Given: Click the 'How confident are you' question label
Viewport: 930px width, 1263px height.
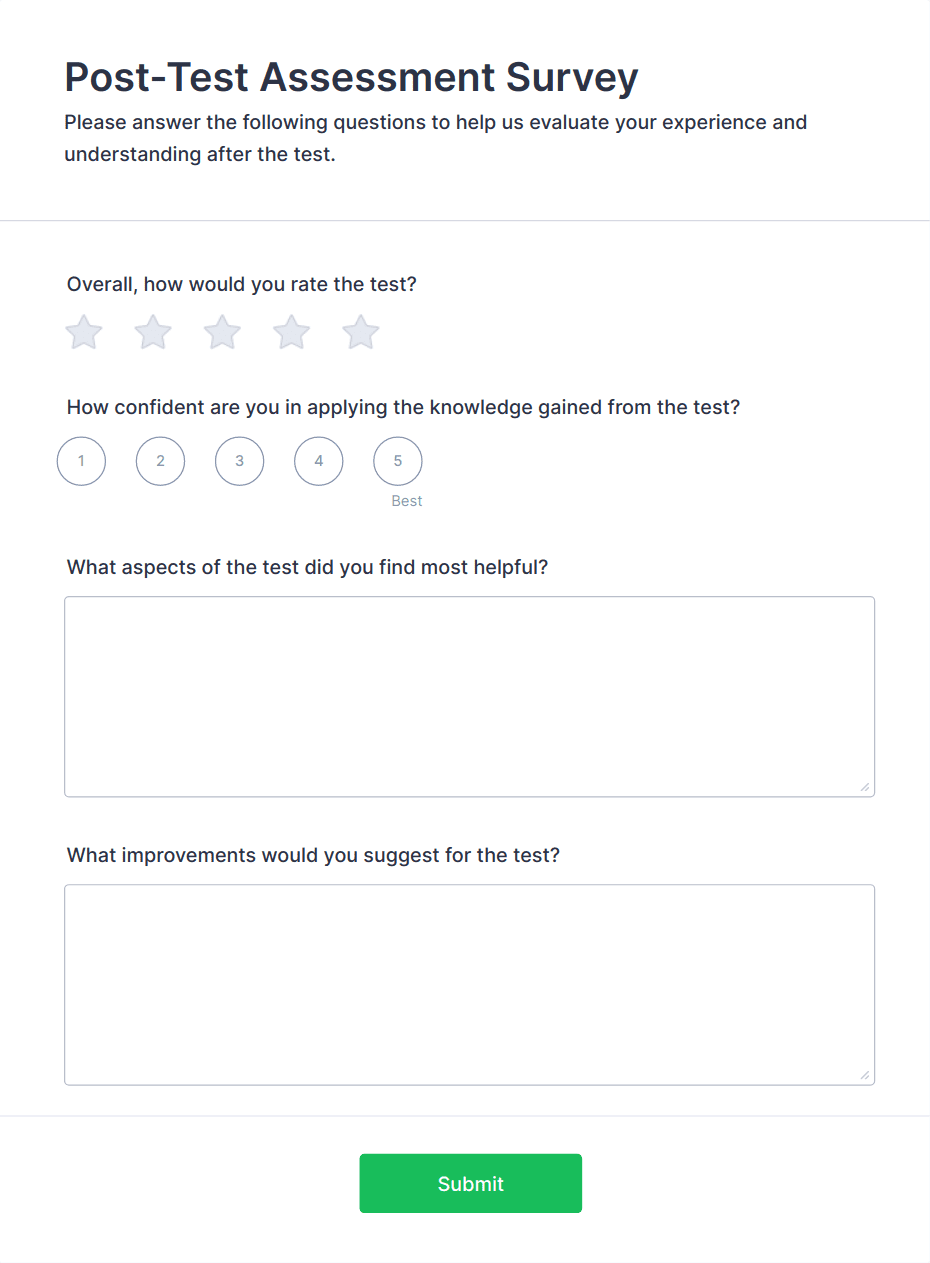Looking at the screenshot, I should coord(403,407).
